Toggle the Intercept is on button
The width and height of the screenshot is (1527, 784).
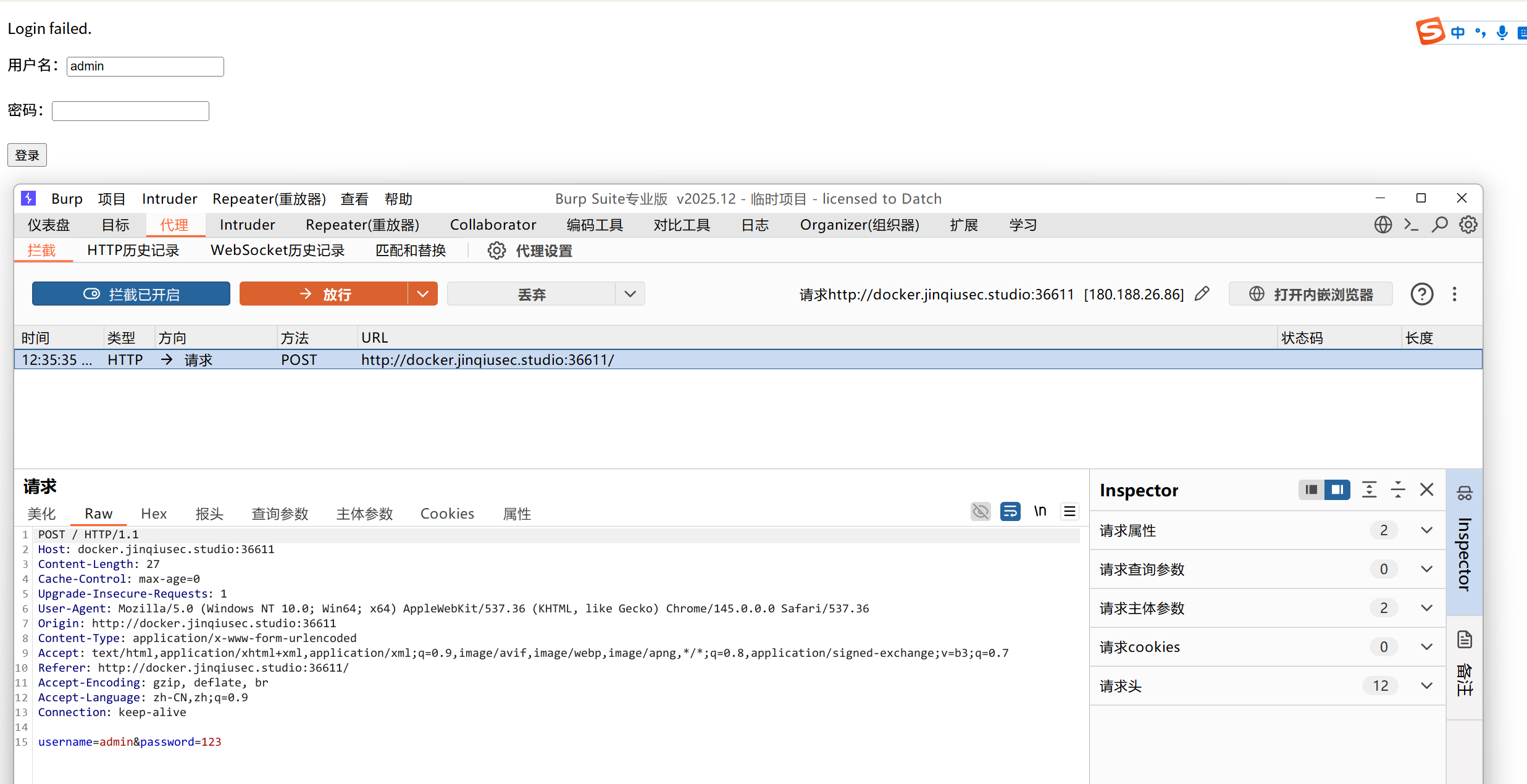tap(131, 294)
